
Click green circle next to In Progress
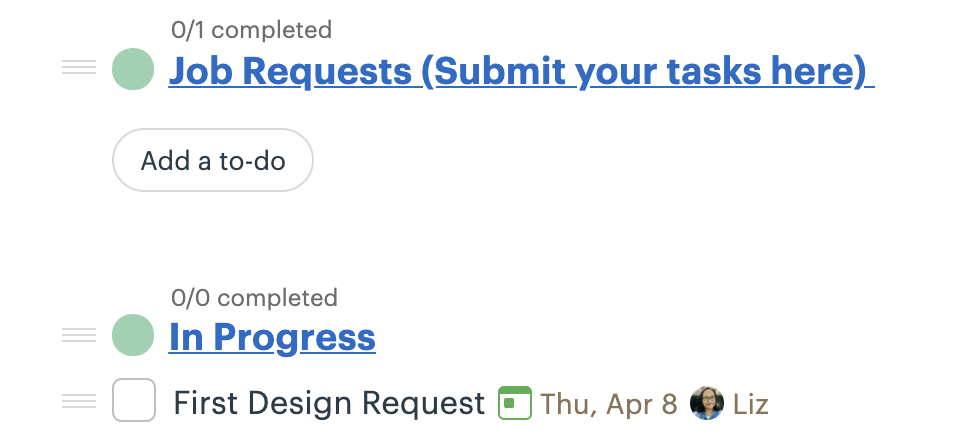click(133, 336)
